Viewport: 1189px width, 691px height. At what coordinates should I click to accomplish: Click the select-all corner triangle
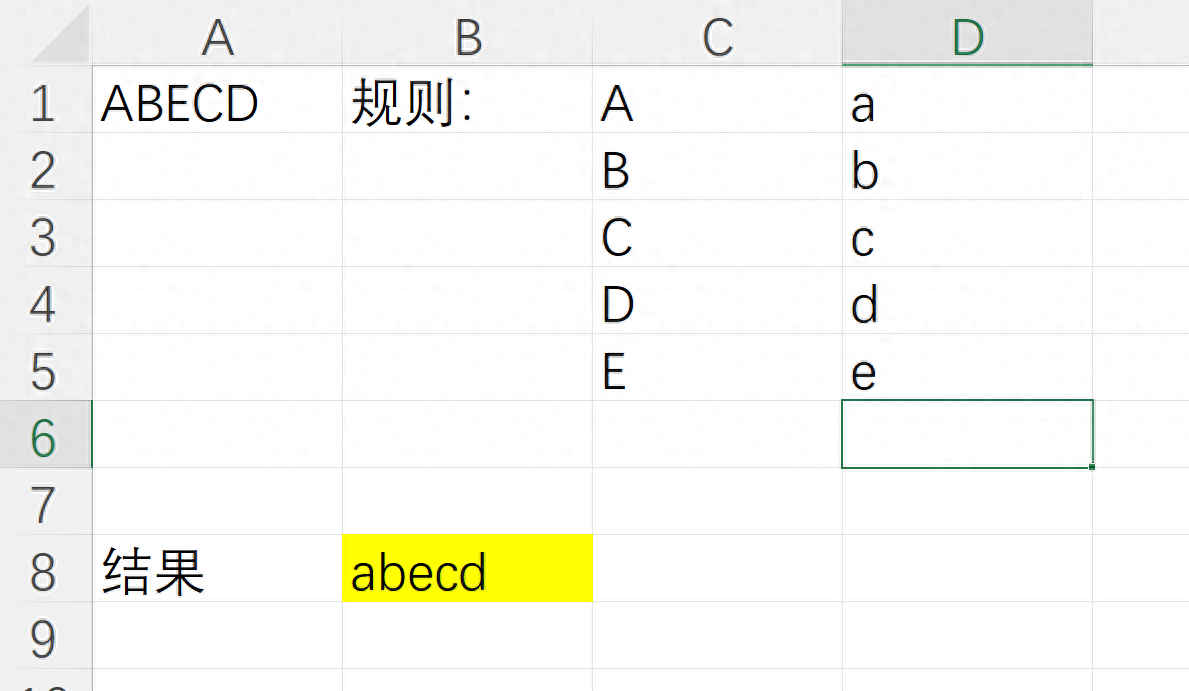coord(62,35)
